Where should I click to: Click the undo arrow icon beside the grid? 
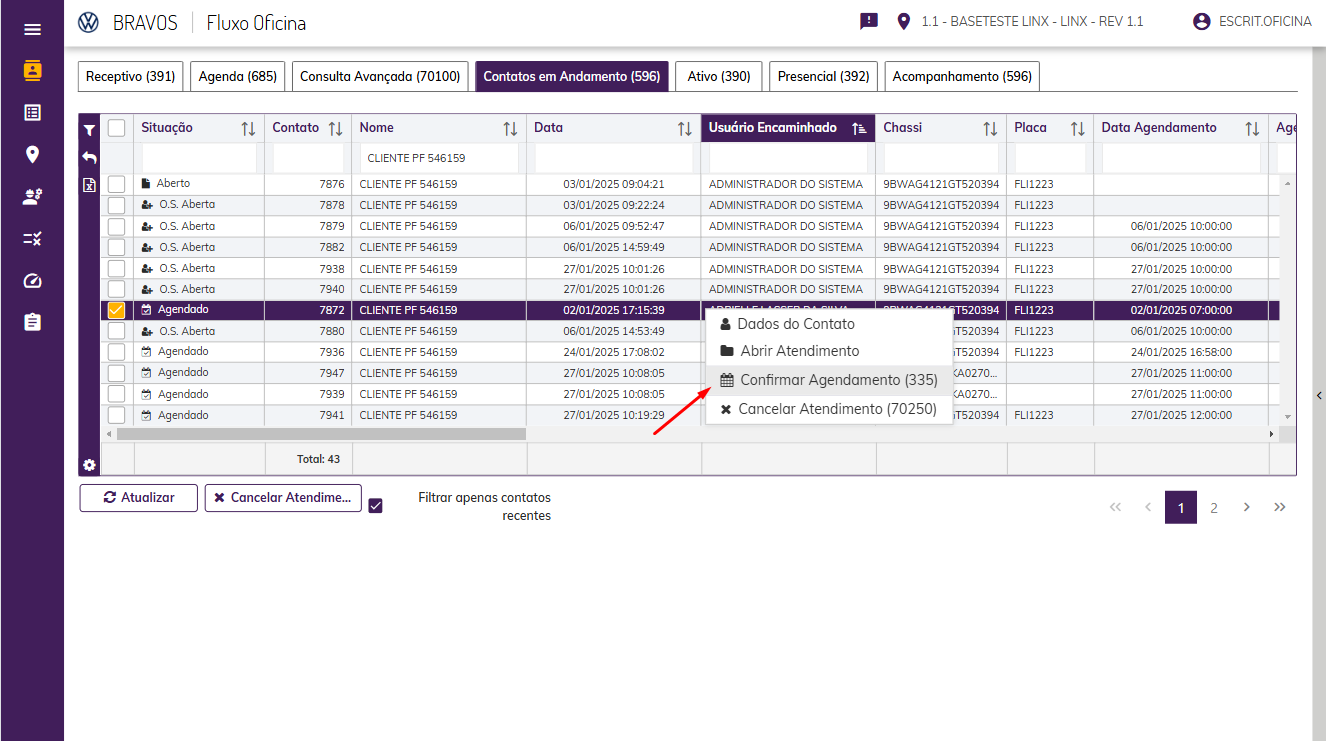[89, 157]
